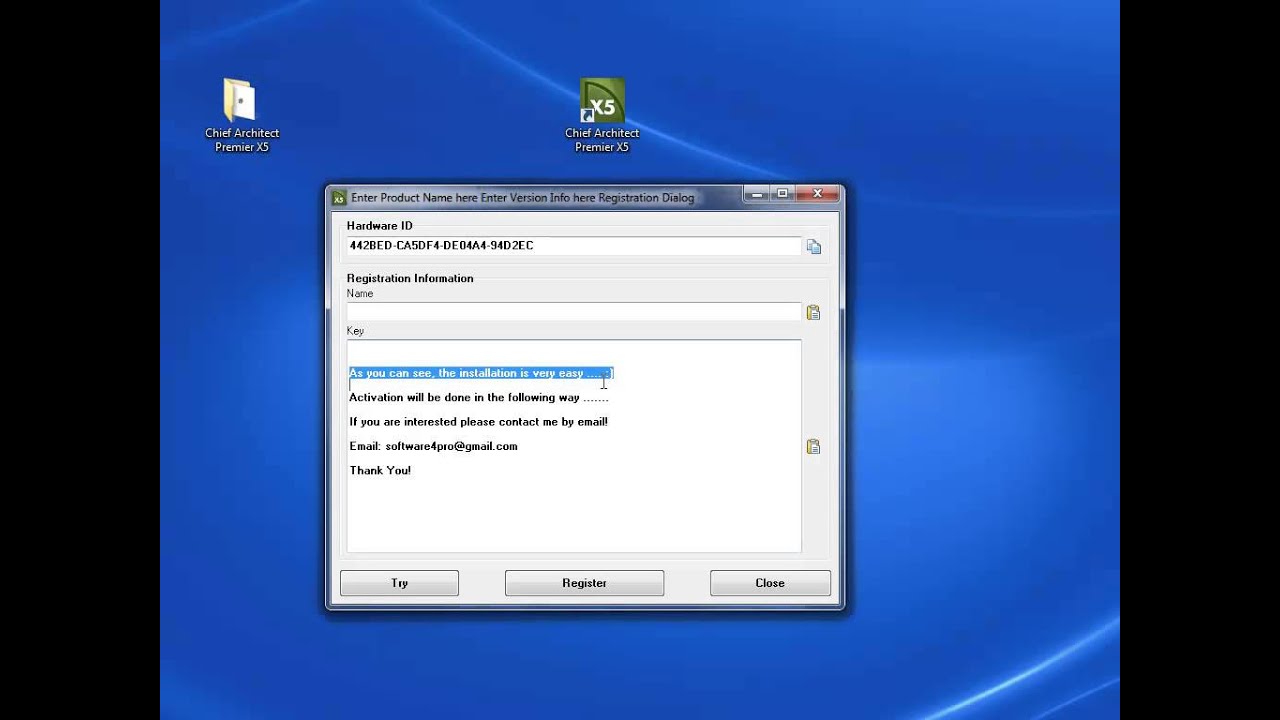This screenshot has width=1280, height=720.
Task: Click into the Name input field
Action: (574, 312)
